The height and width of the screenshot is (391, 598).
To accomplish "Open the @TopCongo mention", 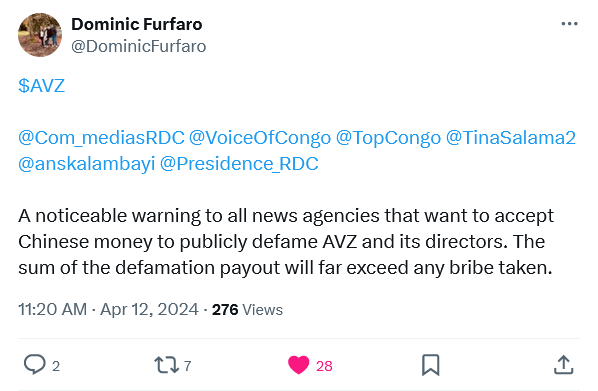I will 388,138.
